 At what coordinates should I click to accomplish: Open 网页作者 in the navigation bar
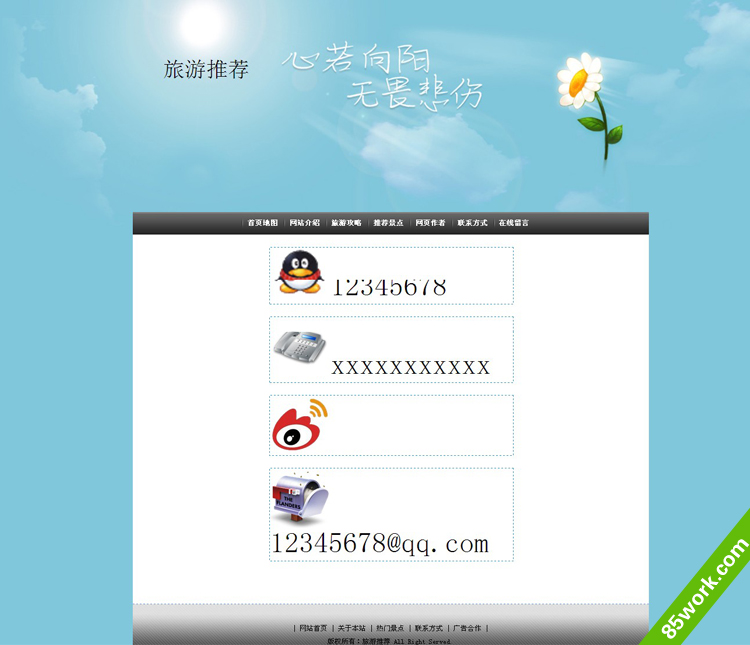(430, 223)
